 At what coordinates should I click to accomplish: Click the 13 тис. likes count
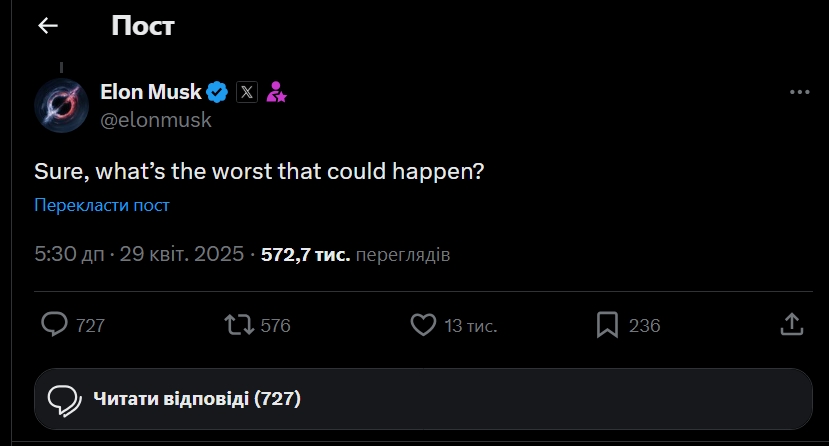pyautogui.click(x=470, y=326)
